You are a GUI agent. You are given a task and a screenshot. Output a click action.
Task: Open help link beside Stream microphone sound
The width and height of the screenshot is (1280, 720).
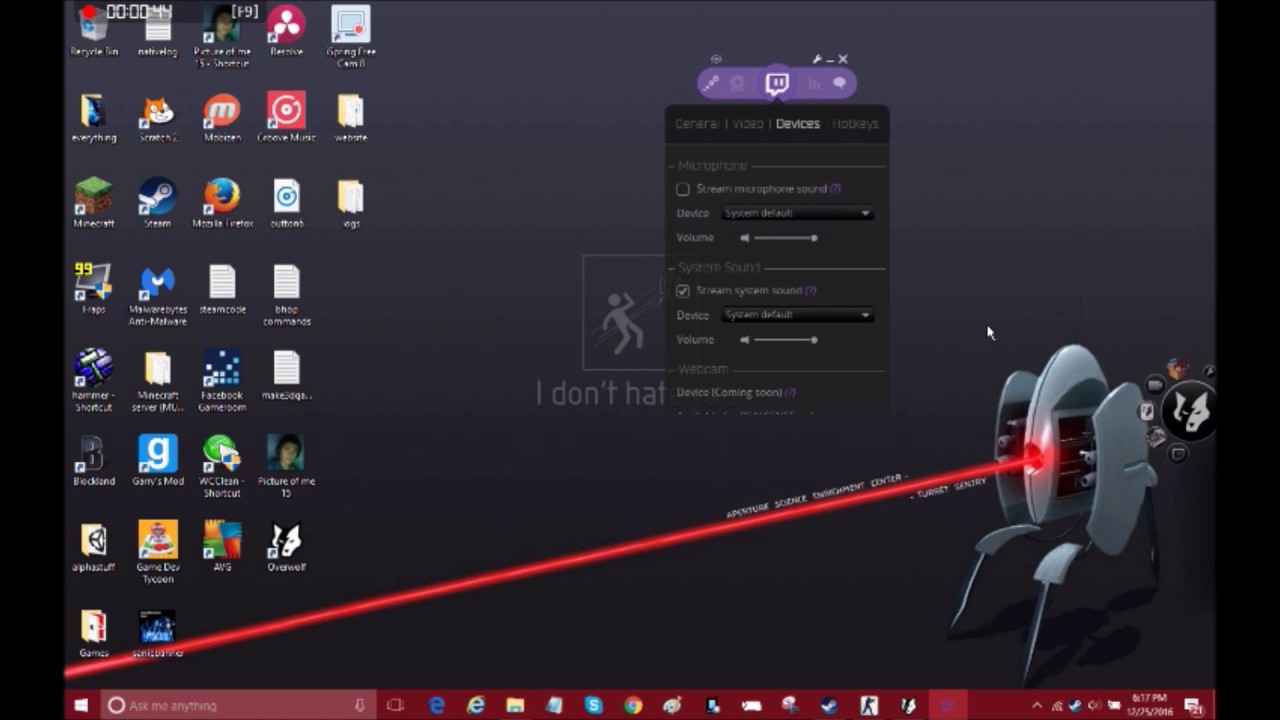pyautogui.click(x=835, y=189)
